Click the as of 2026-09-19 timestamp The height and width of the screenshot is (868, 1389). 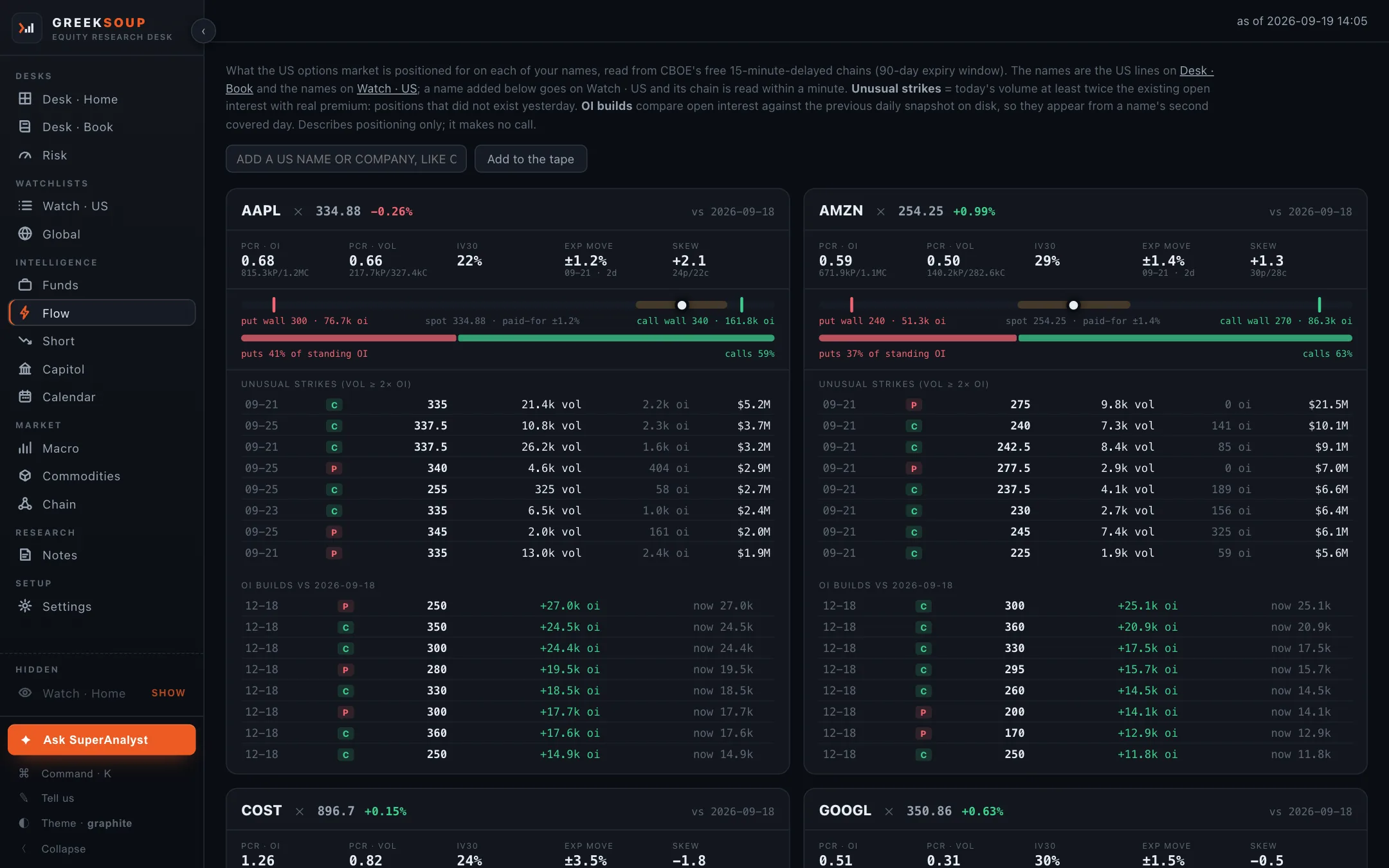coord(1302,21)
